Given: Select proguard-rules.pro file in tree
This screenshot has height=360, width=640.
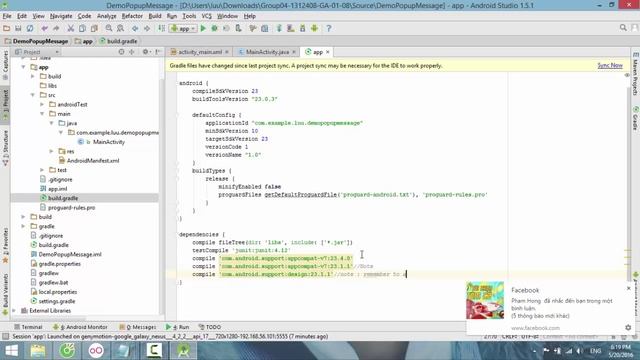Looking at the screenshot, I should (x=71, y=207).
